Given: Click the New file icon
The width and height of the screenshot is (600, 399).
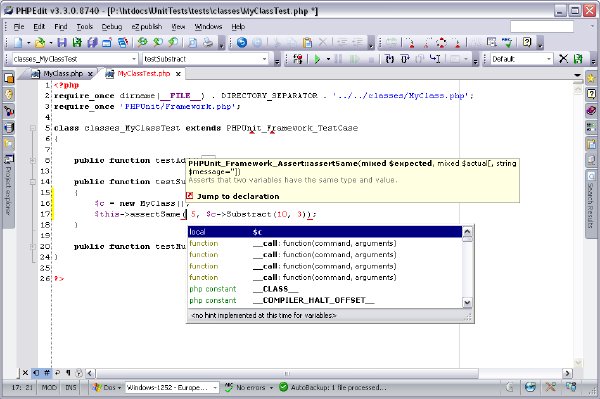Looking at the screenshot, I should coord(18,42).
